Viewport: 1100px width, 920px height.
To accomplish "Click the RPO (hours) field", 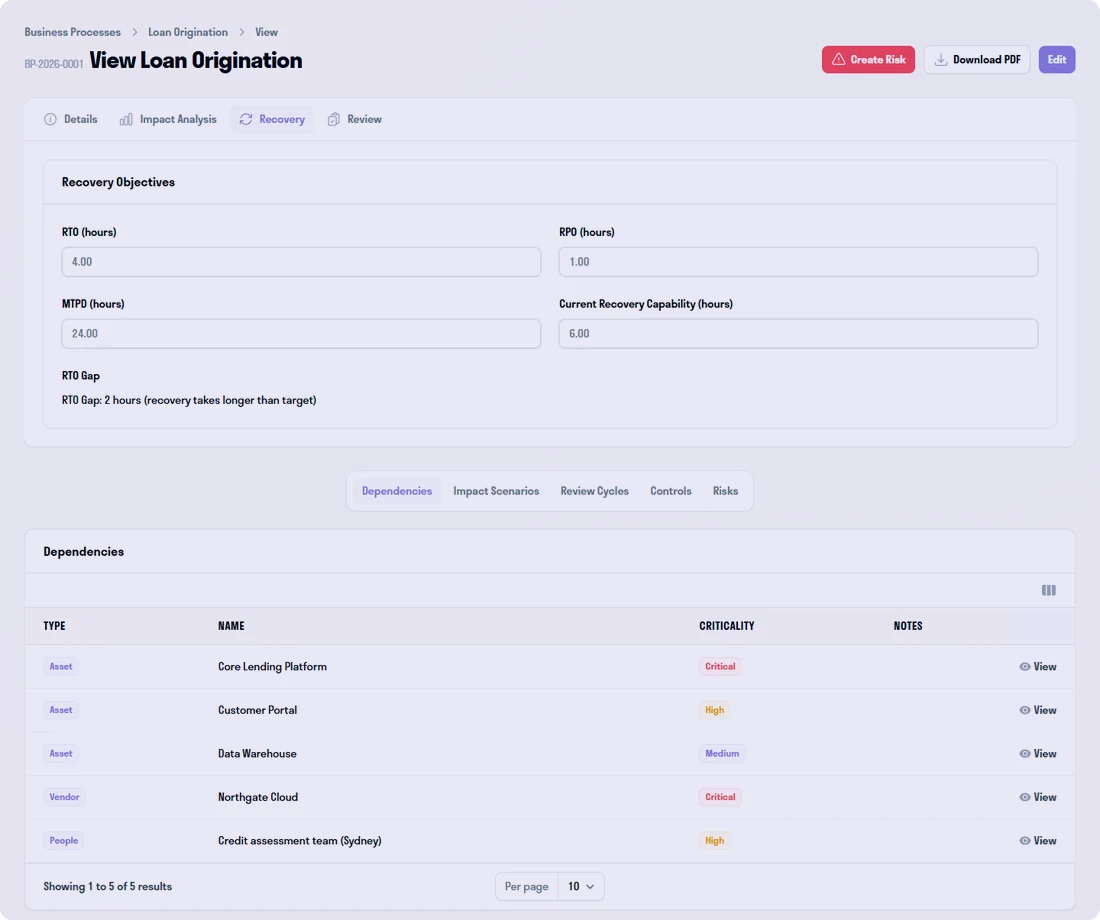I will click(x=798, y=262).
